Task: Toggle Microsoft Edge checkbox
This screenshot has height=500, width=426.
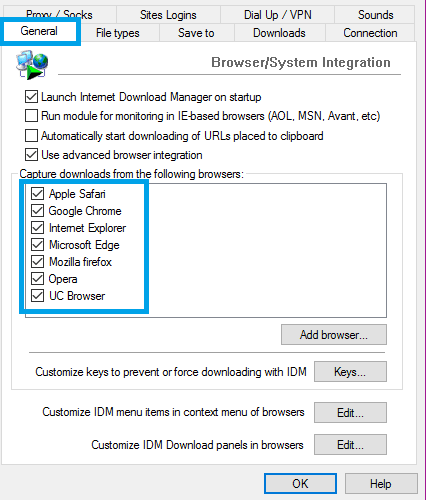Action: click(37, 245)
